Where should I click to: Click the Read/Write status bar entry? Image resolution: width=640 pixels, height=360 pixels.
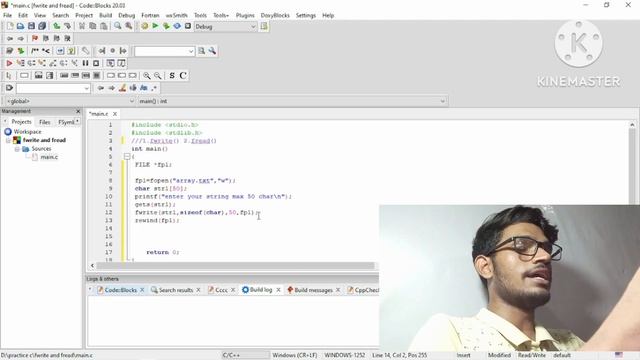pos(532,356)
